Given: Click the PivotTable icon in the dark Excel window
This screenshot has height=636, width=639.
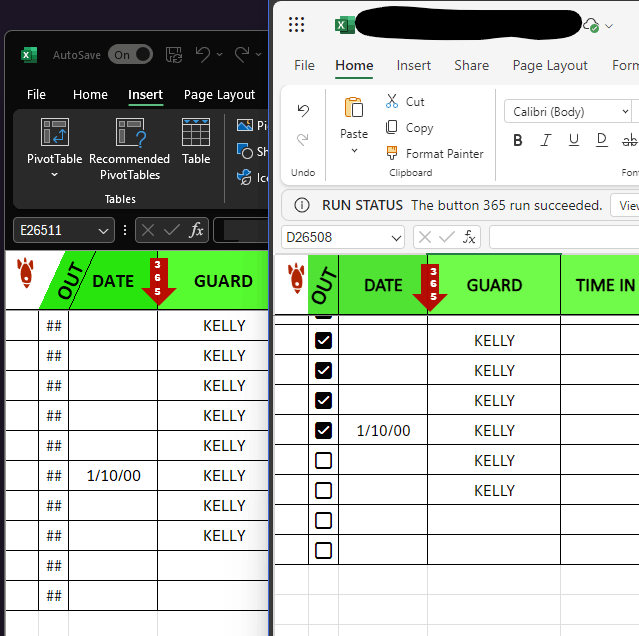Looking at the screenshot, I should click(55, 132).
